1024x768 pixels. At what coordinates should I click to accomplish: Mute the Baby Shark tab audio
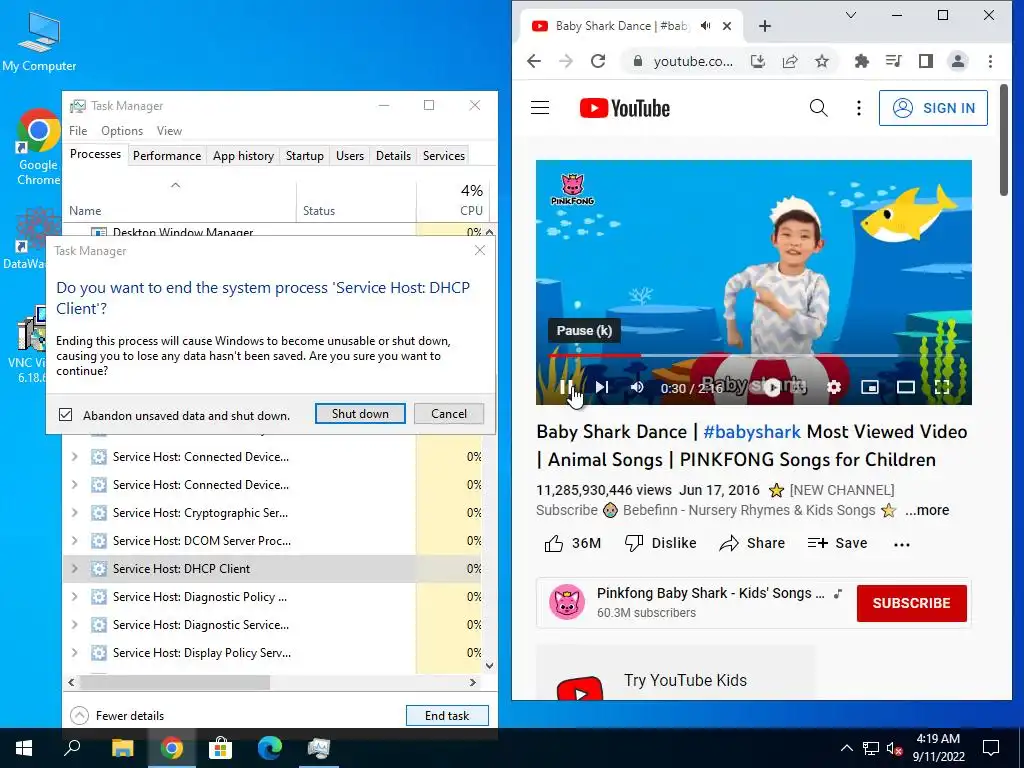click(705, 26)
